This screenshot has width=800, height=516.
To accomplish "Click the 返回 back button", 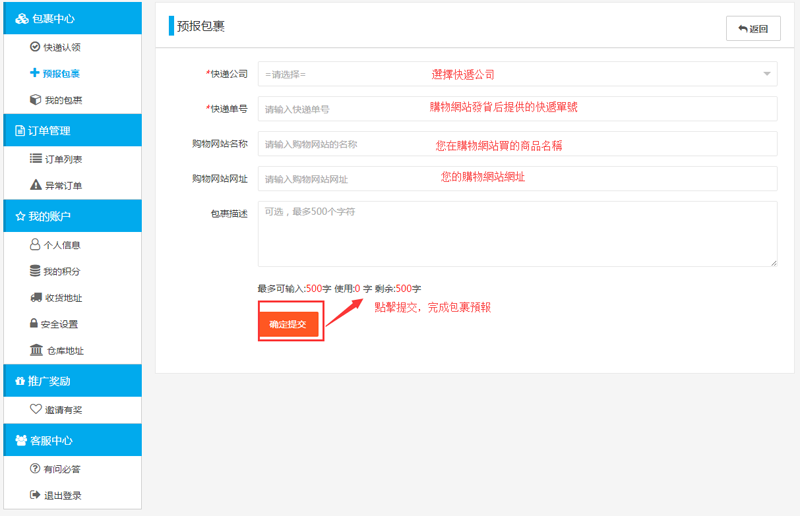I will pos(752,29).
